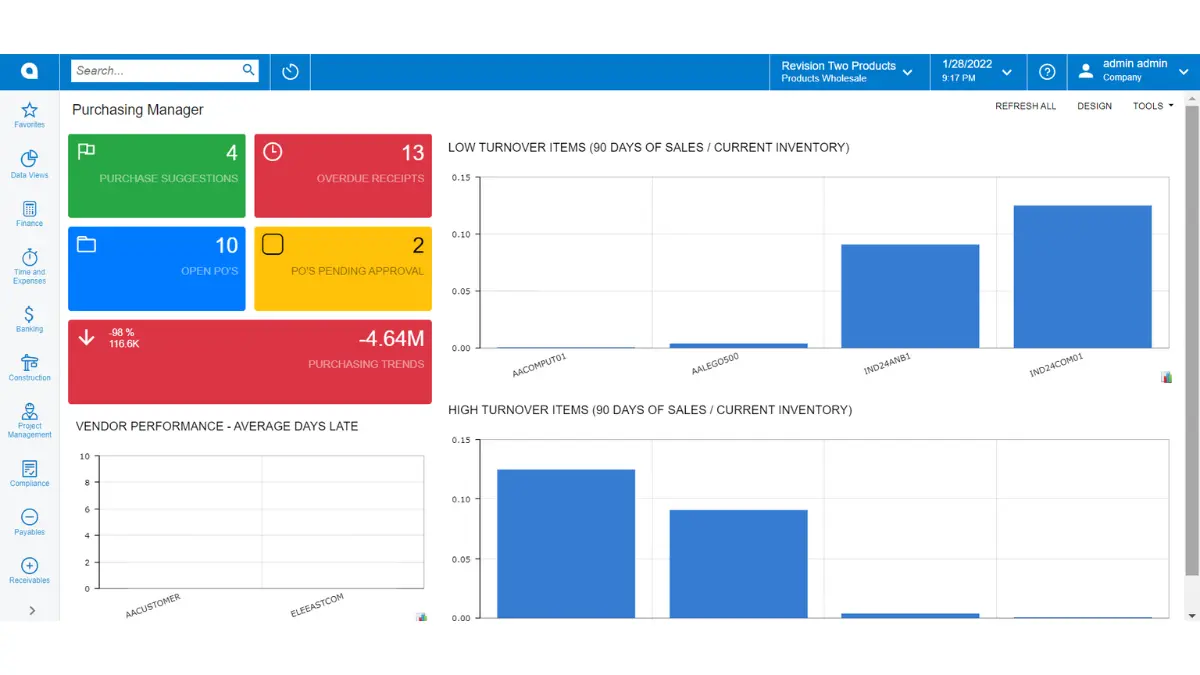Image resolution: width=1200 pixels, height=675 pixels.
Task: Click the history clock icon
Action: (x=290, y=72)
